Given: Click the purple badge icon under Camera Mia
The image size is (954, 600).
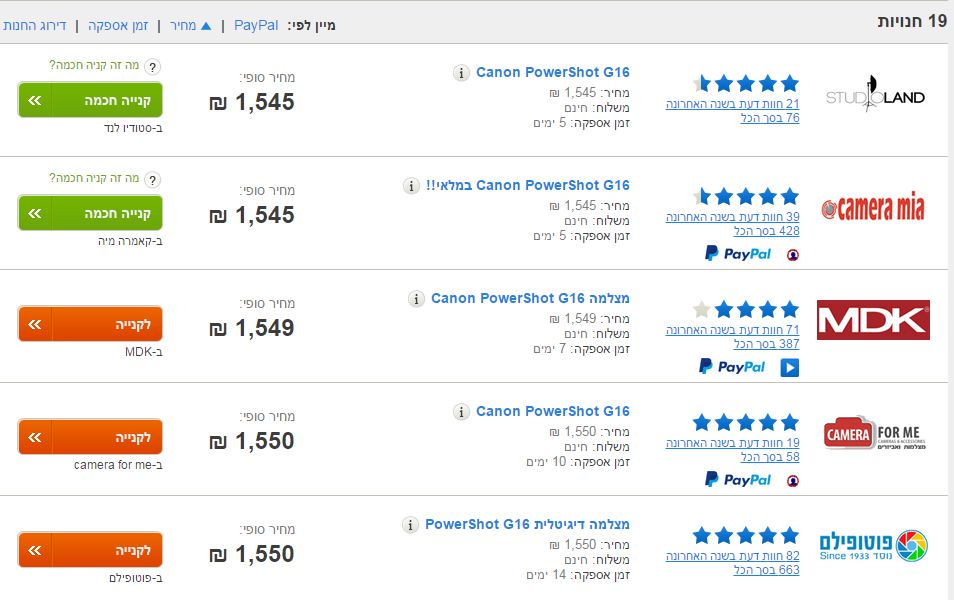Looking at the screenshot, I should pos(793,255).
